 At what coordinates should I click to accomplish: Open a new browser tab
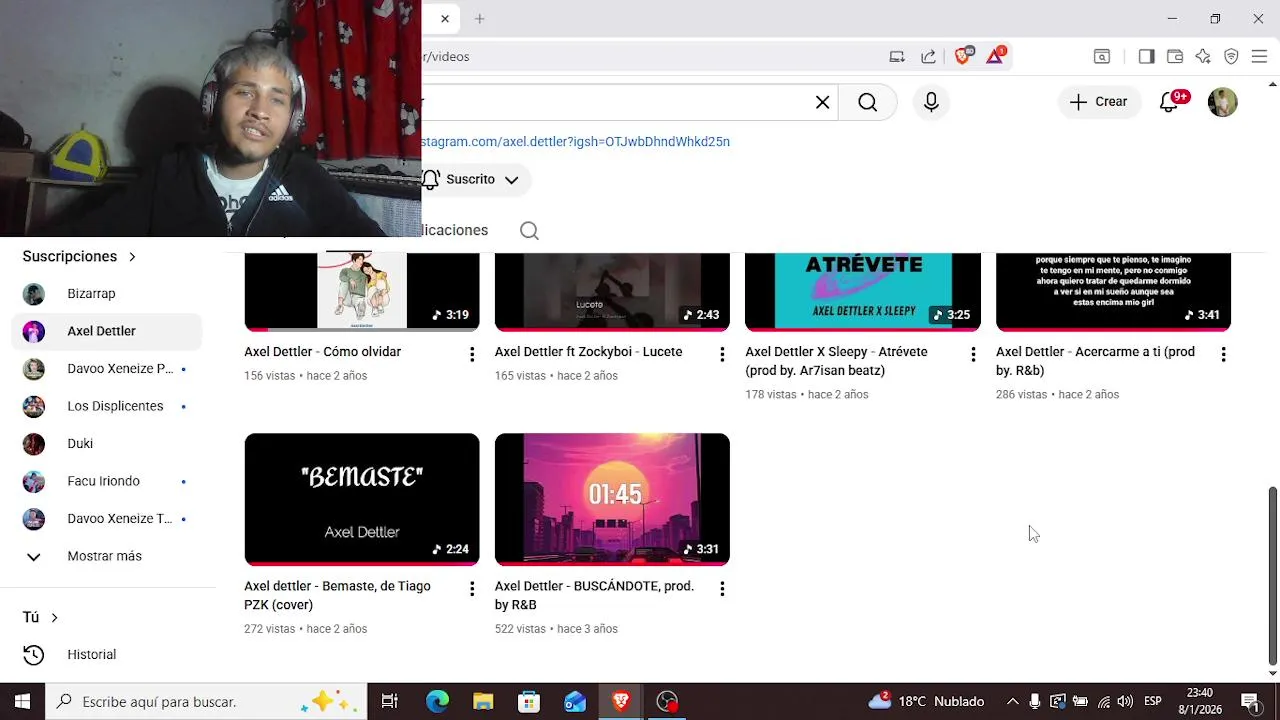(479, 19)
